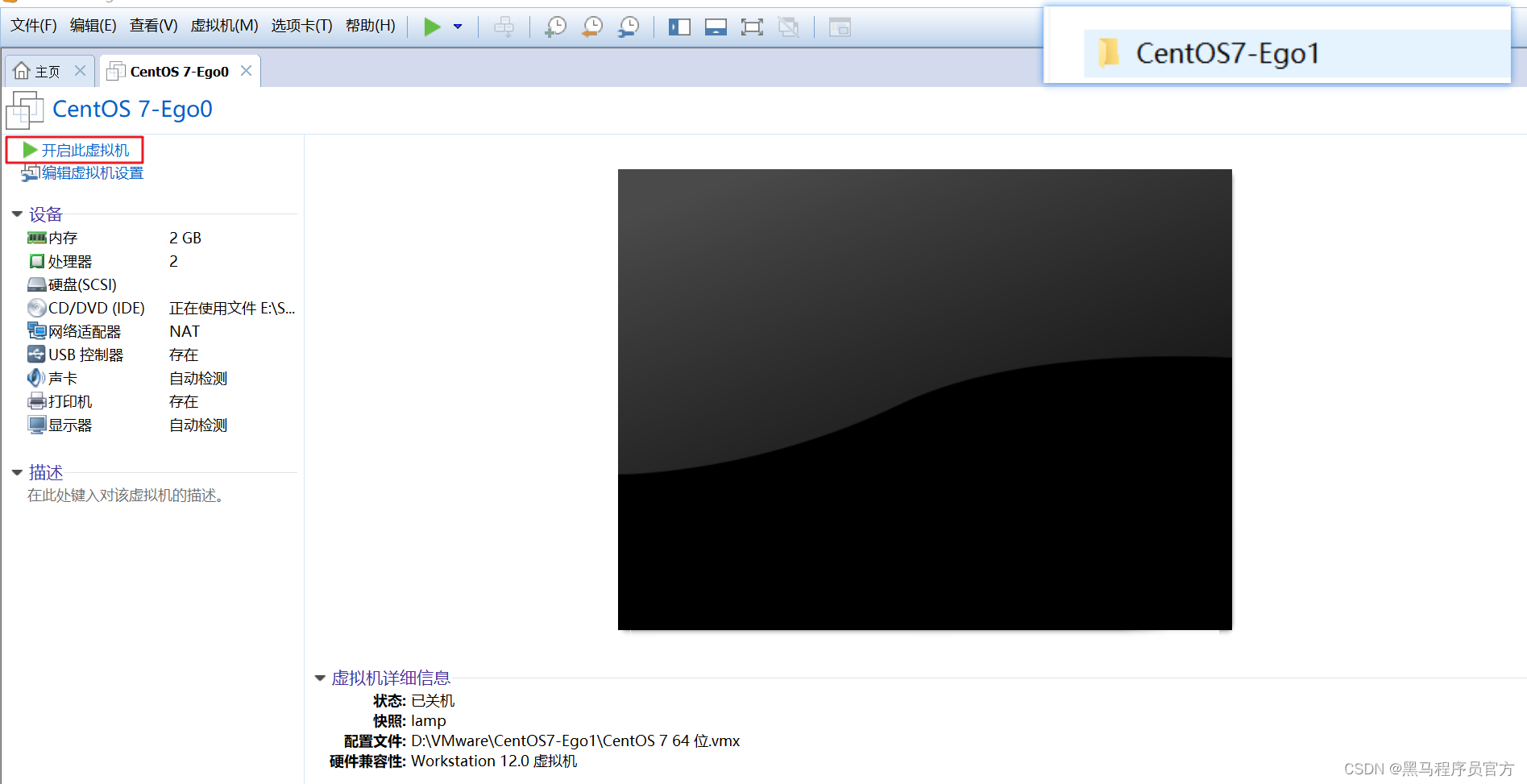Switch to the 主页 tab
Screen dimensions: 1527x784
click(x=48, y=72)
